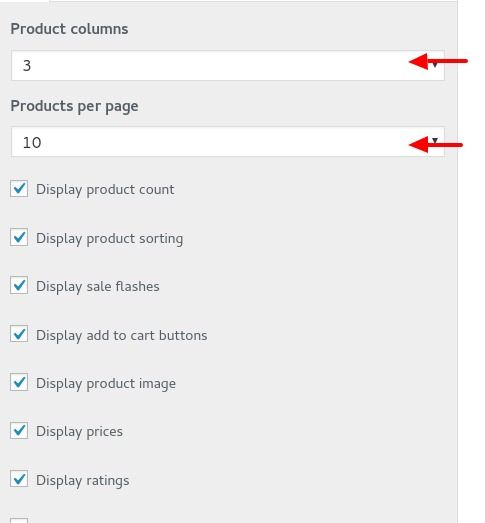The height and width of the screenshot is (523, 485).
Task: Turn off the Display ratings checkbox
Action: pyautogui.click(x=19, y=479)
